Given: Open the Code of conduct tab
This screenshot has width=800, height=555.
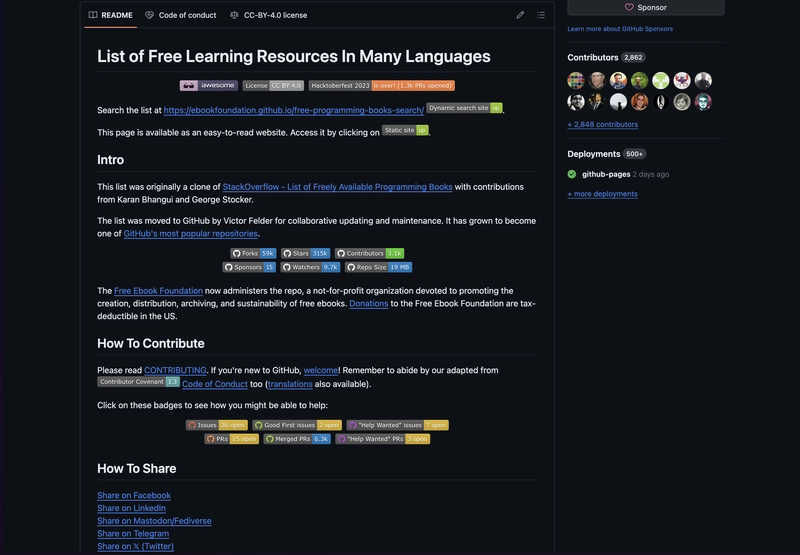Looking at the screenshot, I should click(x=181, y=15).
